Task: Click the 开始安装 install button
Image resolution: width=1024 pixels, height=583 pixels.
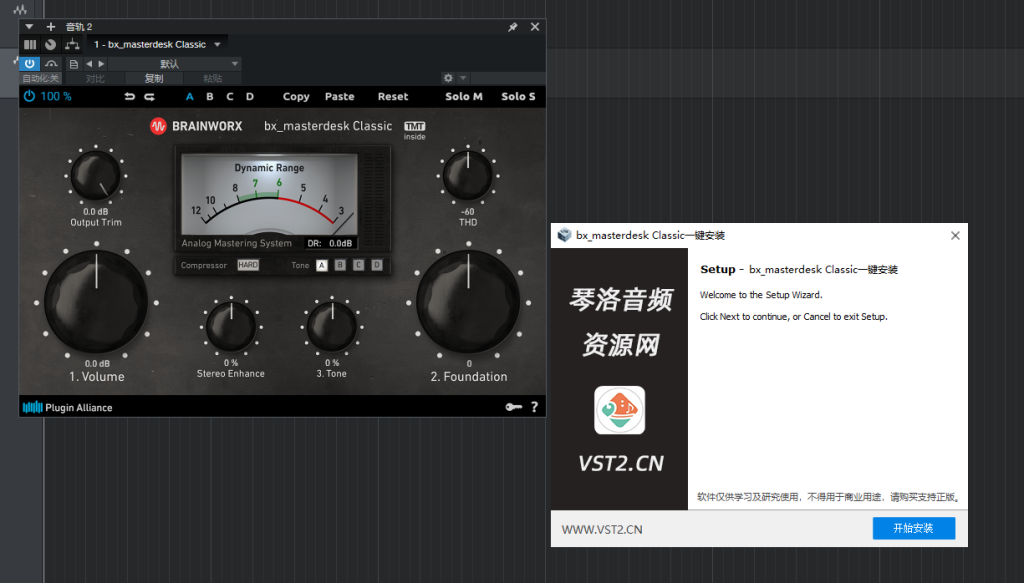Action: pos(913,528)
